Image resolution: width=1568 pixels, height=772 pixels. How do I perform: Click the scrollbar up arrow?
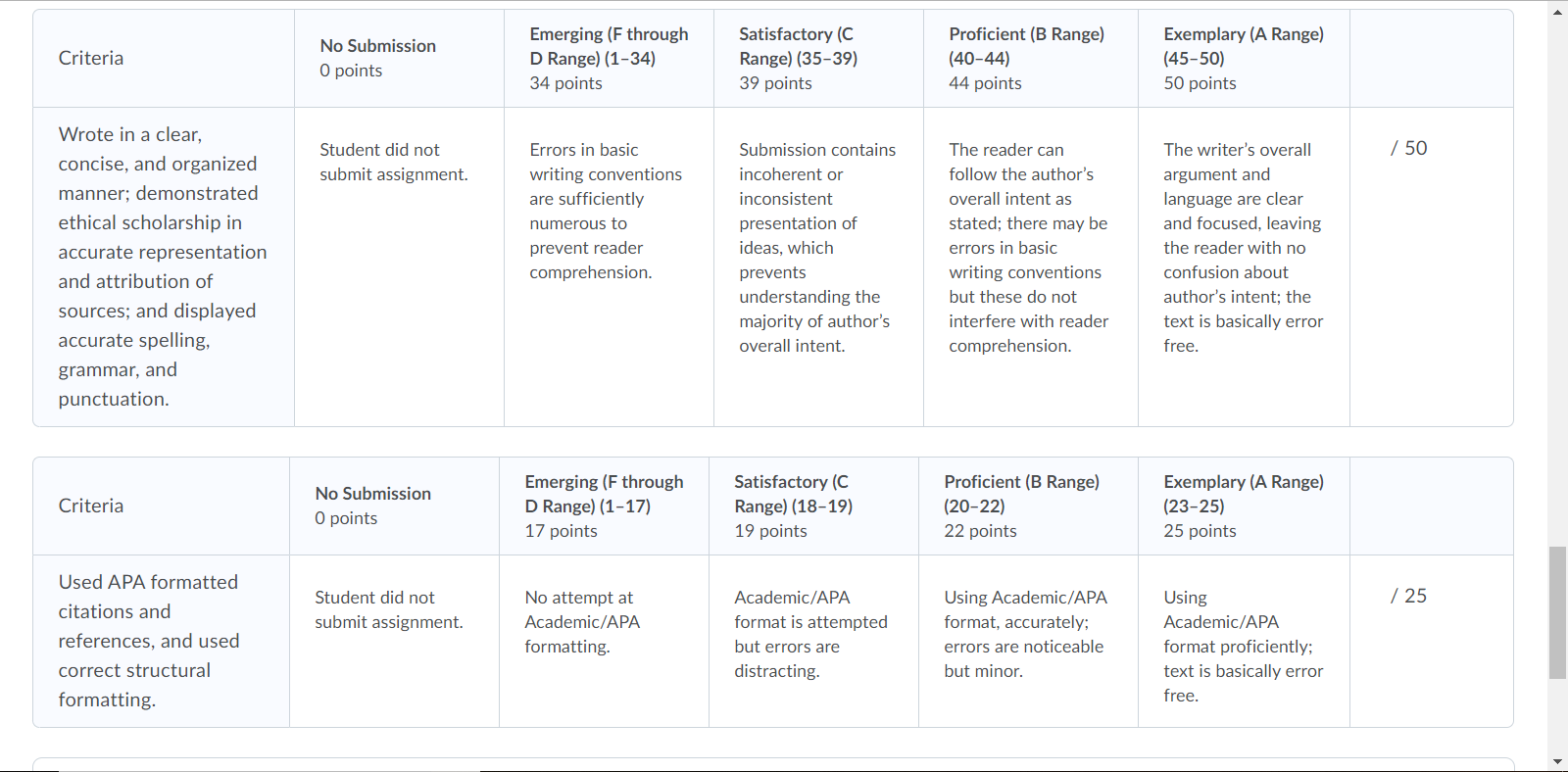1557,11
